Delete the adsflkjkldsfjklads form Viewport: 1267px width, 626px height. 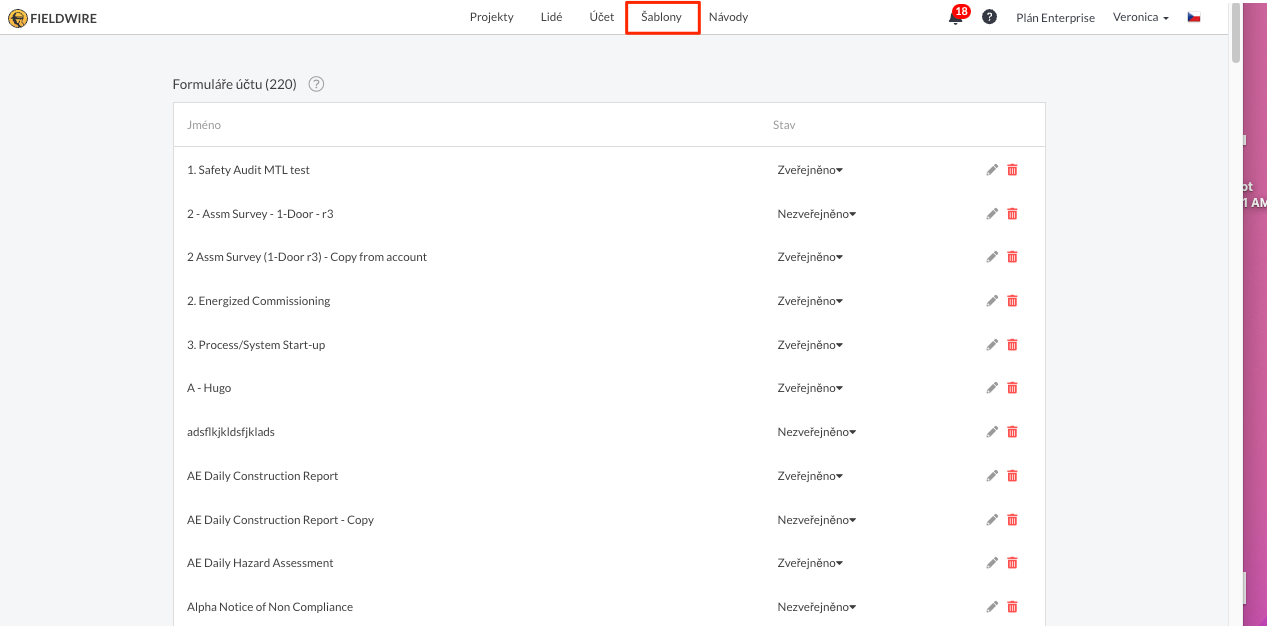[1012, 432]
